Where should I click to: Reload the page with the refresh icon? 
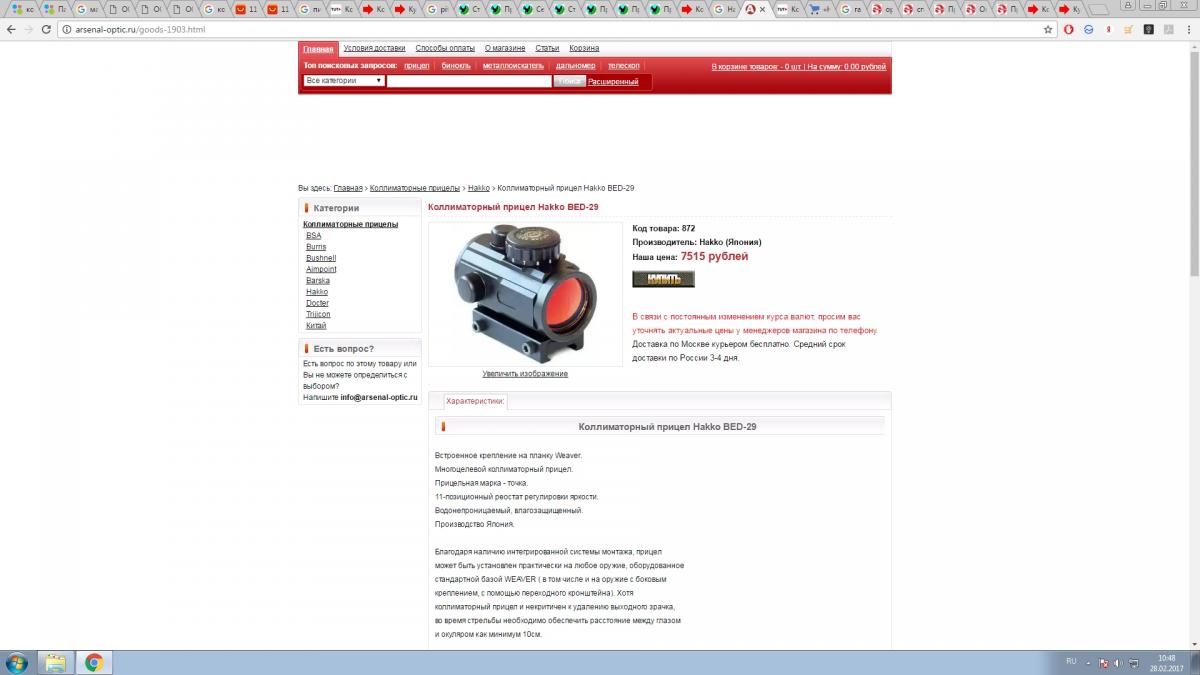point(46,29)
